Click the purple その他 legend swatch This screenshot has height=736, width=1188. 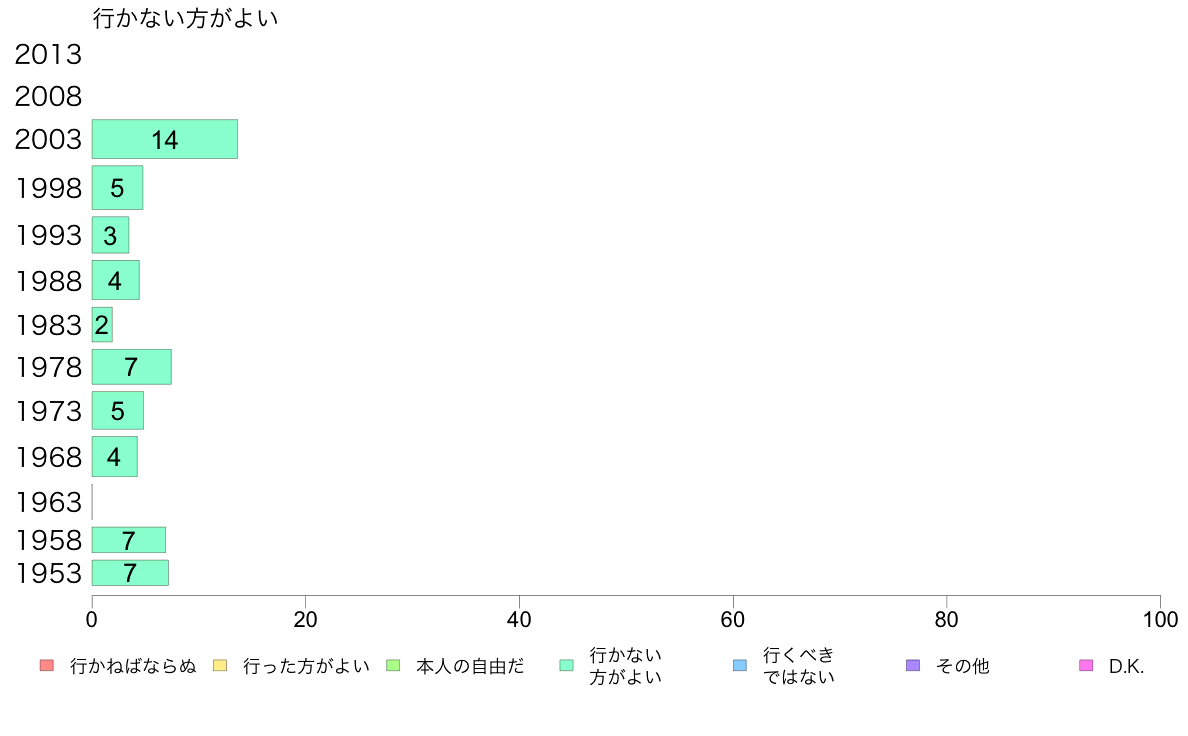coord(913,666)
